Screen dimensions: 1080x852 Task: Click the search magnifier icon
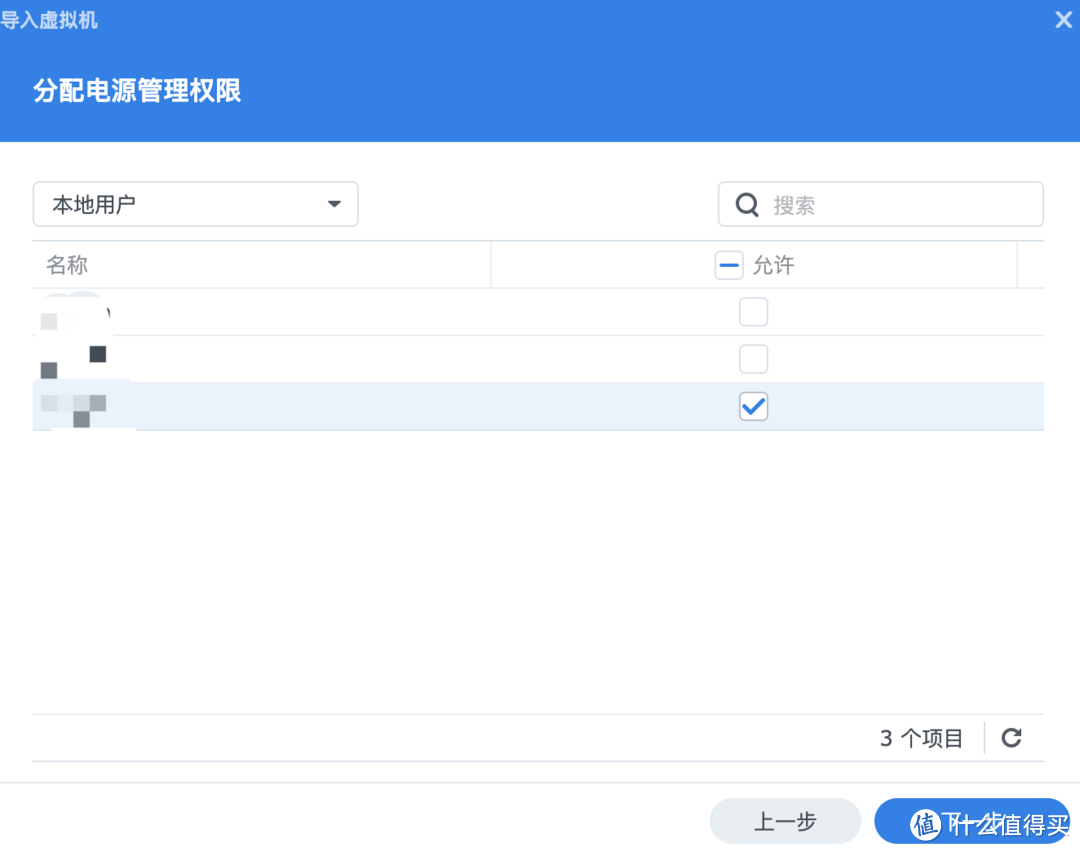pyautogui.click(x=746, y=203)
